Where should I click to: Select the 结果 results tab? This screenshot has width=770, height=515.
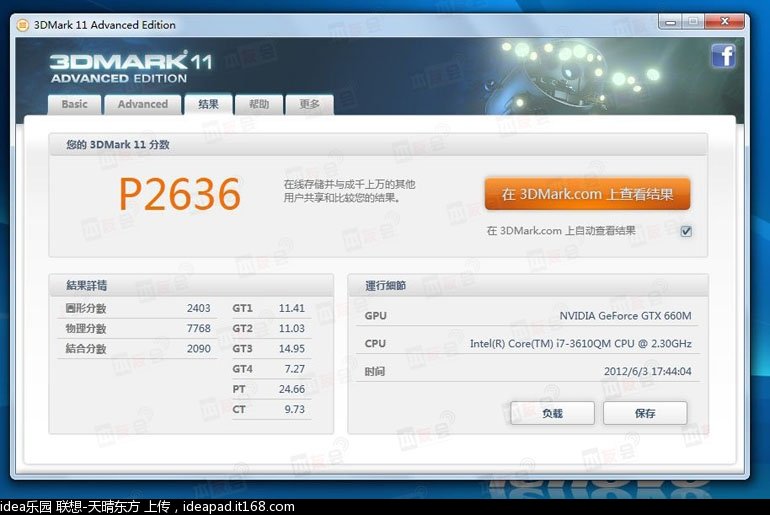(208, 104)
